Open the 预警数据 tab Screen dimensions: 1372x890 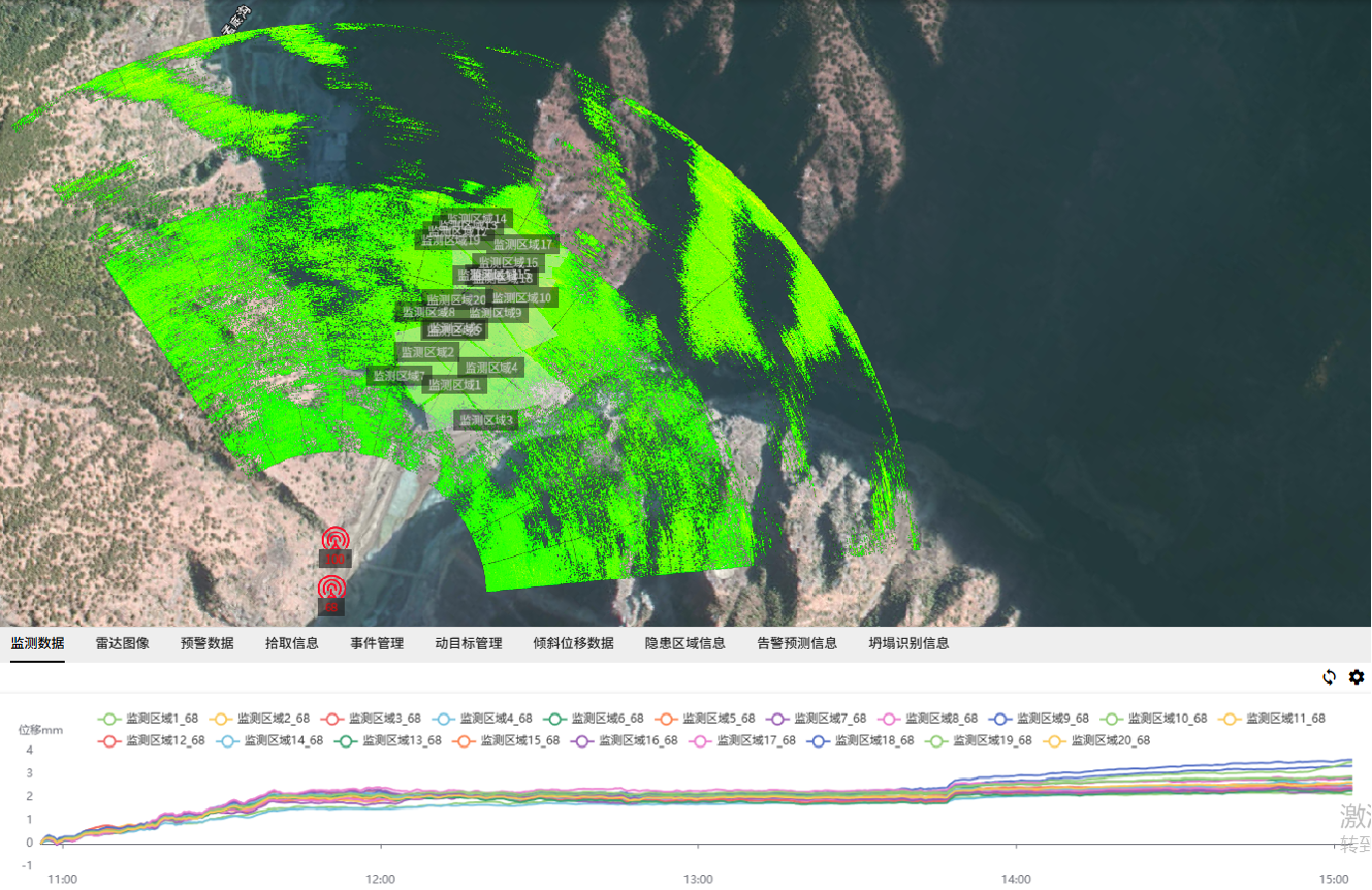(207, 644)
